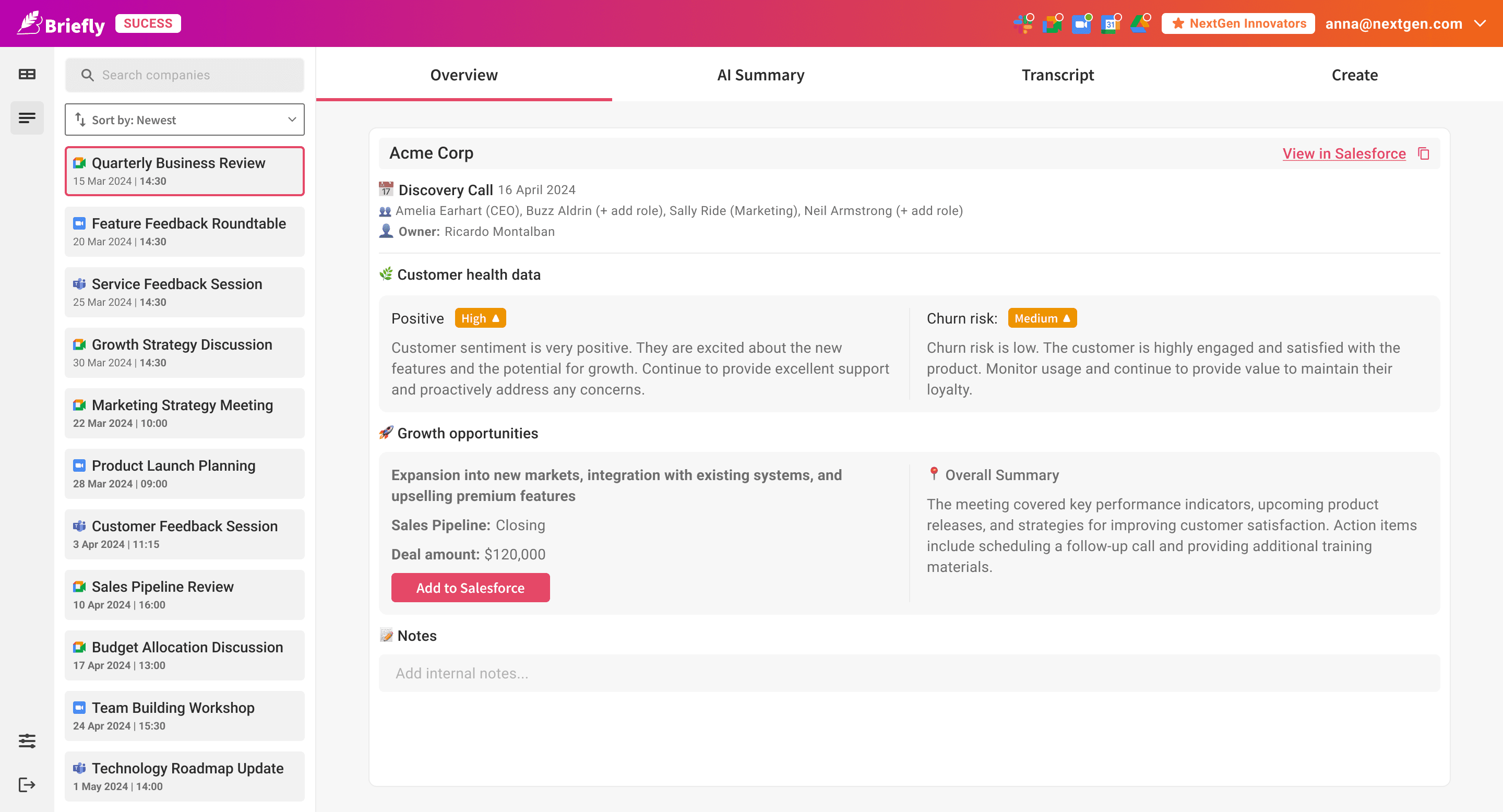Image resolution: width=1503 pixels, height=812 pixels.
Task: Click the Google Calendar integration icon
Action: point(1111,24)
